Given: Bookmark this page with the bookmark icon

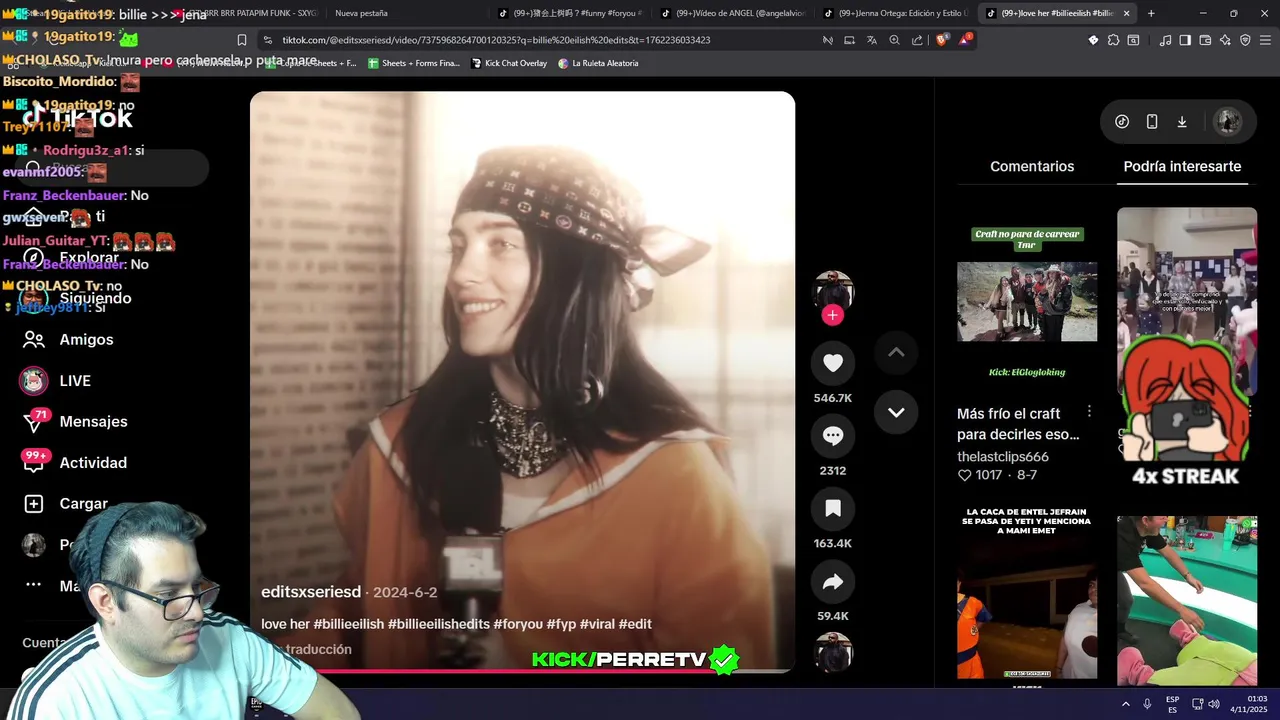Looking at the screenshot, I should point(242,40).
